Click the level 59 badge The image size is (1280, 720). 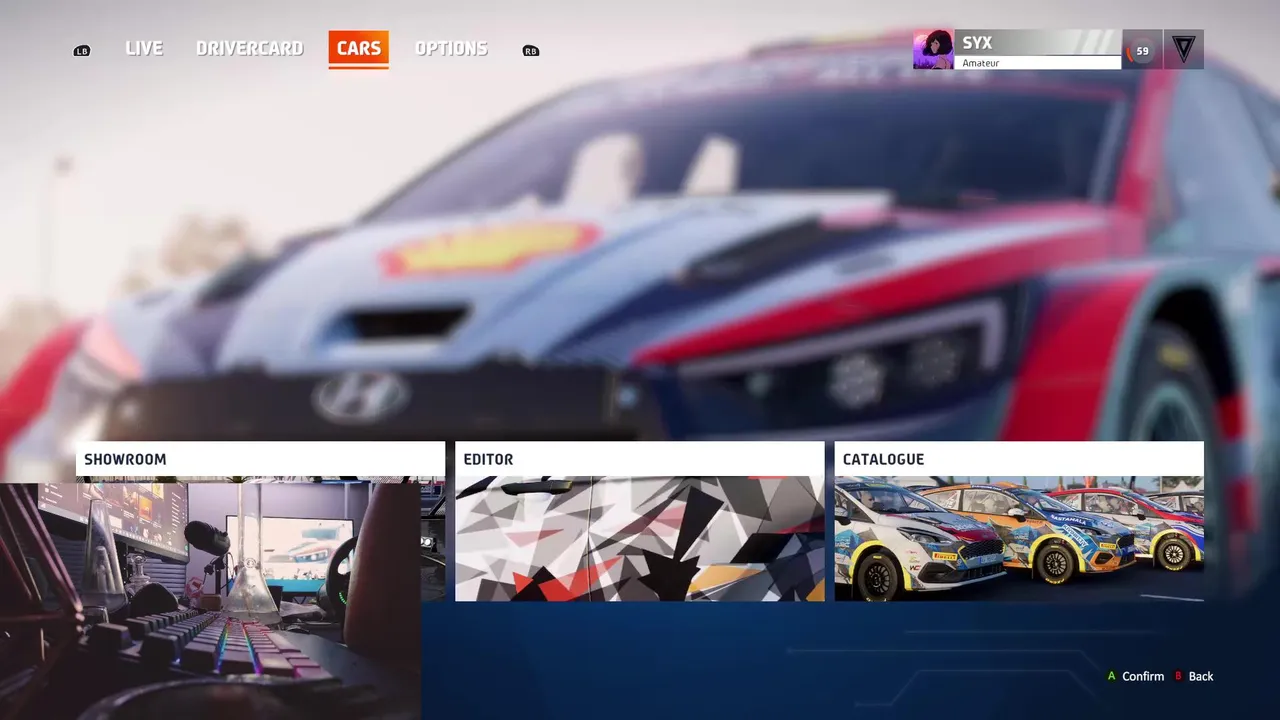pos(1141,49)
